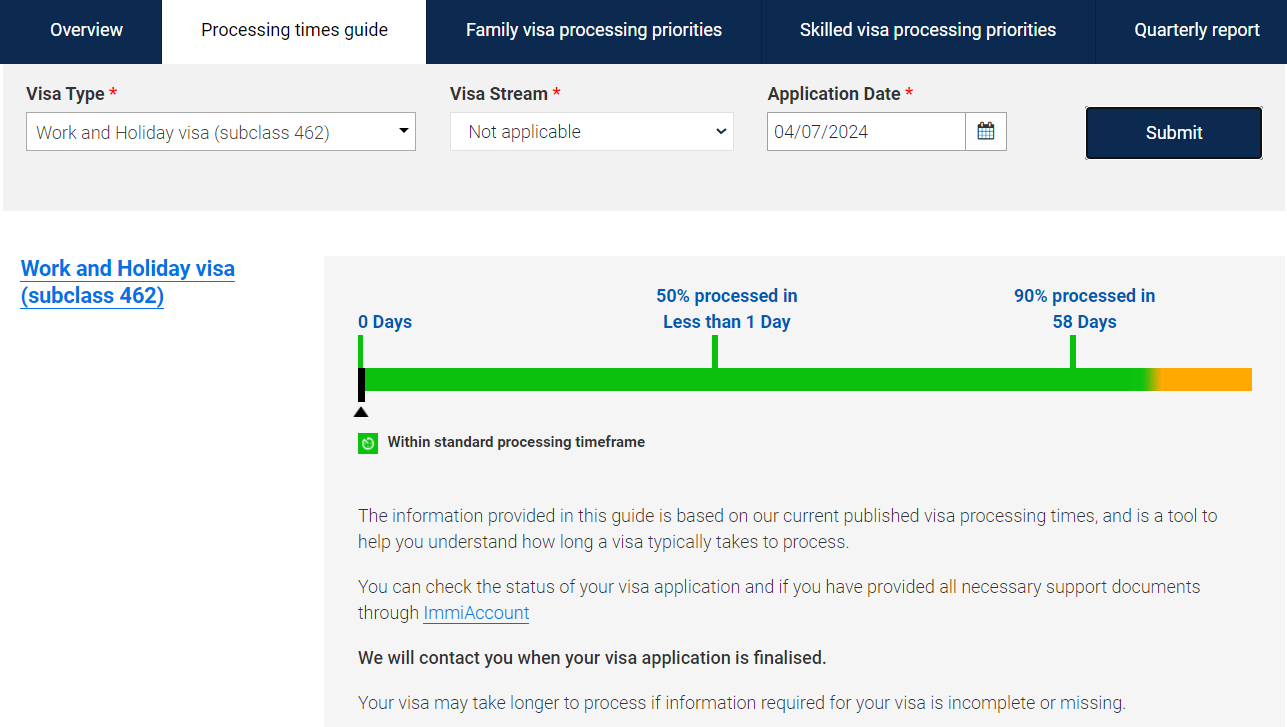Image resolution: width=1287 pixels, height=727 pixels.
Task: Go to Skilled visa processing priorities tab
Action: (x=928, y=30)
